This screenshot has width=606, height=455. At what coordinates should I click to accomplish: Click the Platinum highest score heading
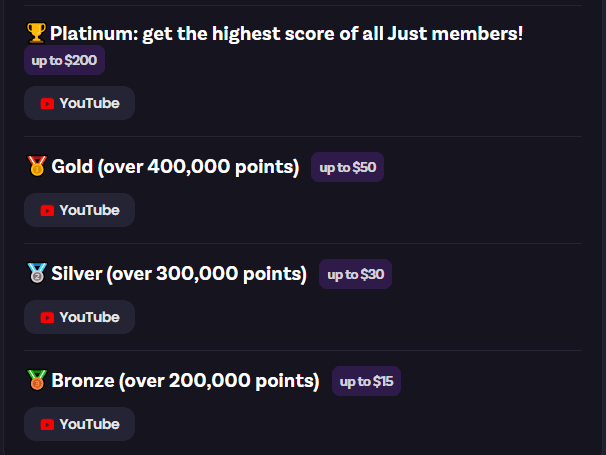(x=286, y=34)
